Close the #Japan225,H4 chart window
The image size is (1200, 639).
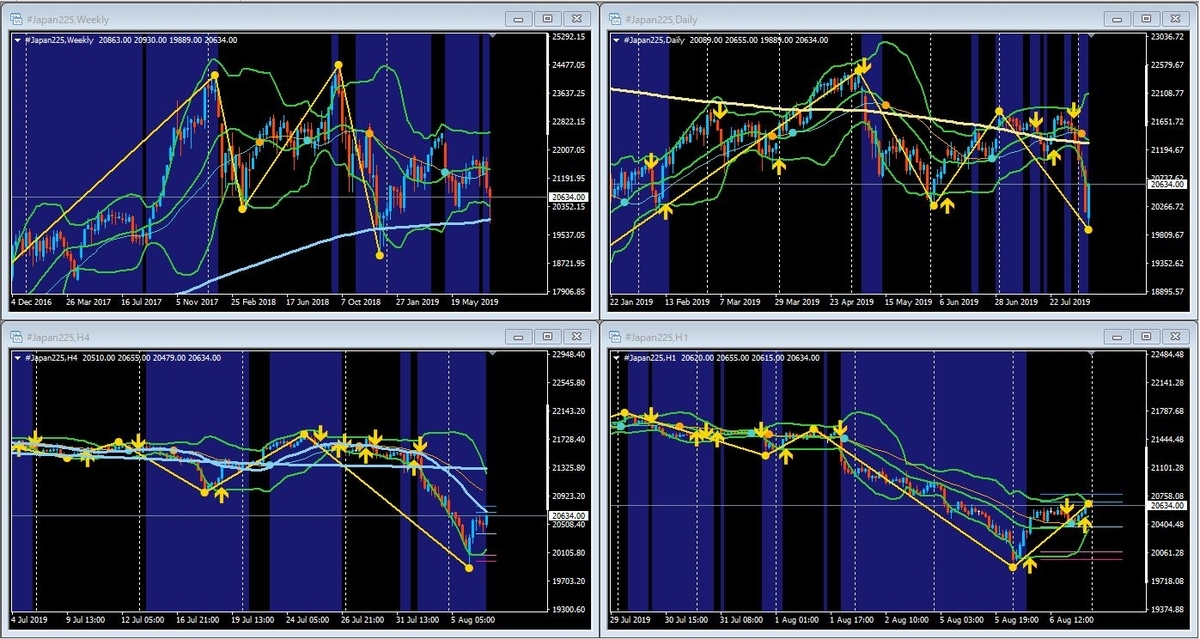click(576, 336)
